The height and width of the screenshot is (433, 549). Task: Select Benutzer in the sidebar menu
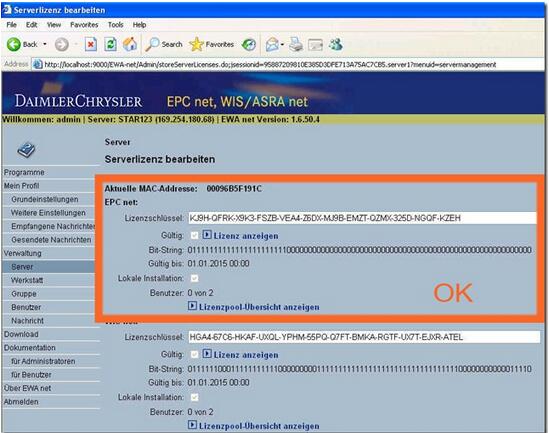(26, 307)
